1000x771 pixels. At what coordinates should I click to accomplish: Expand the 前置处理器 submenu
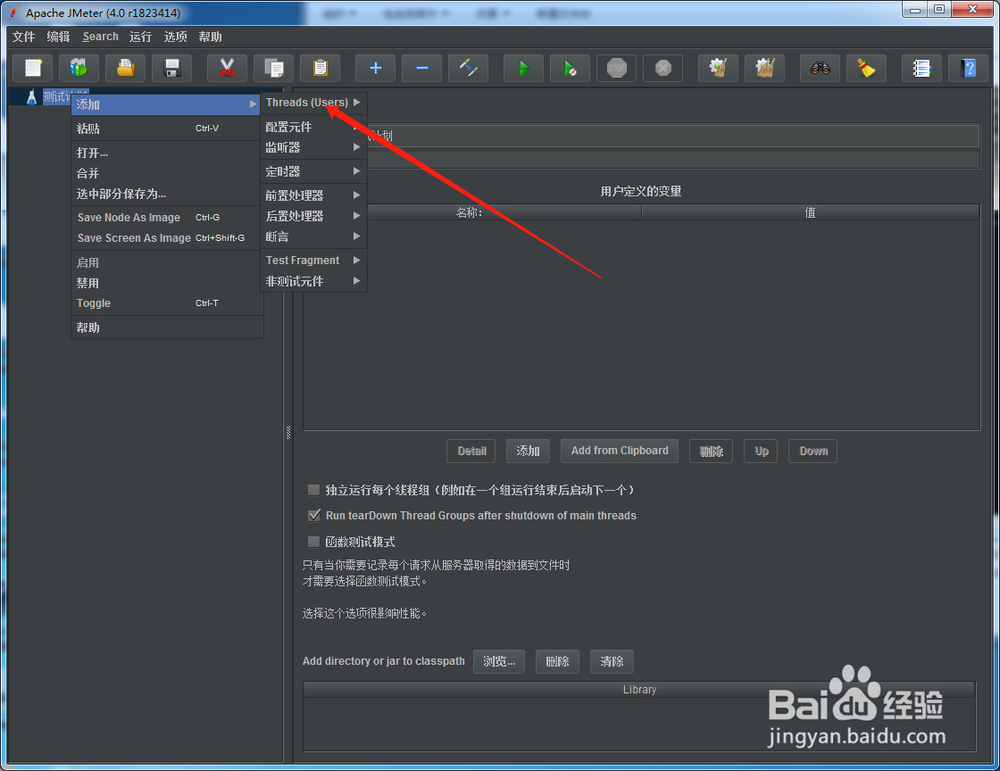[x=314, y=195]
